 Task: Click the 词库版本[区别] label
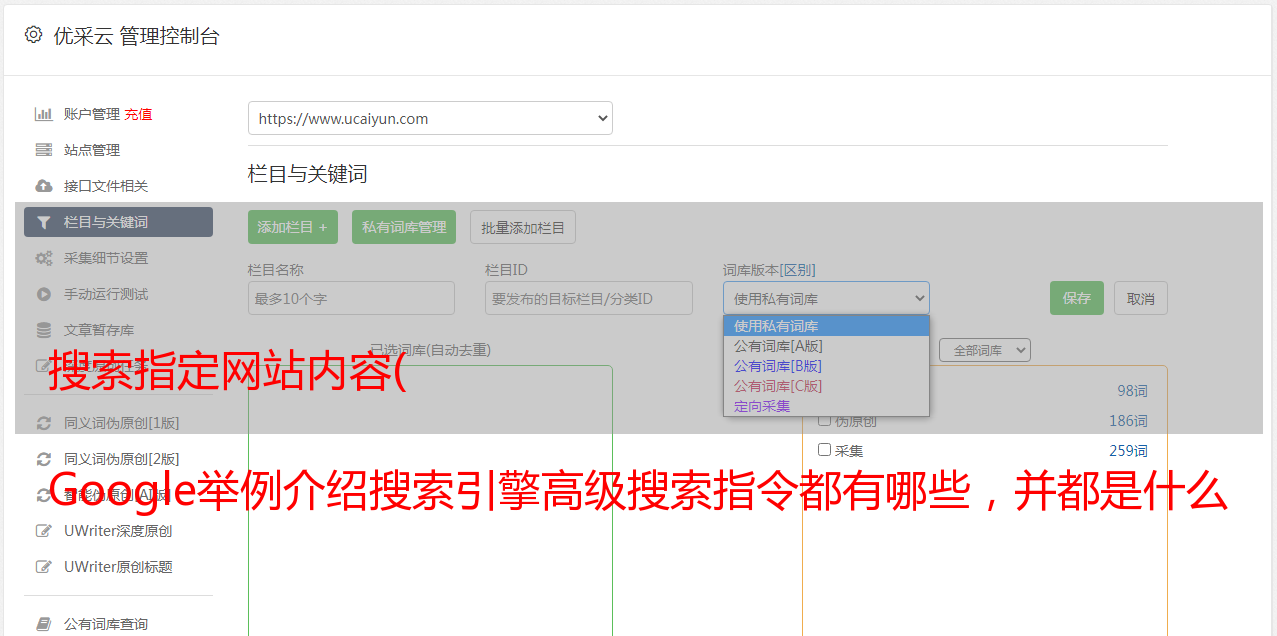pos(769,270)
